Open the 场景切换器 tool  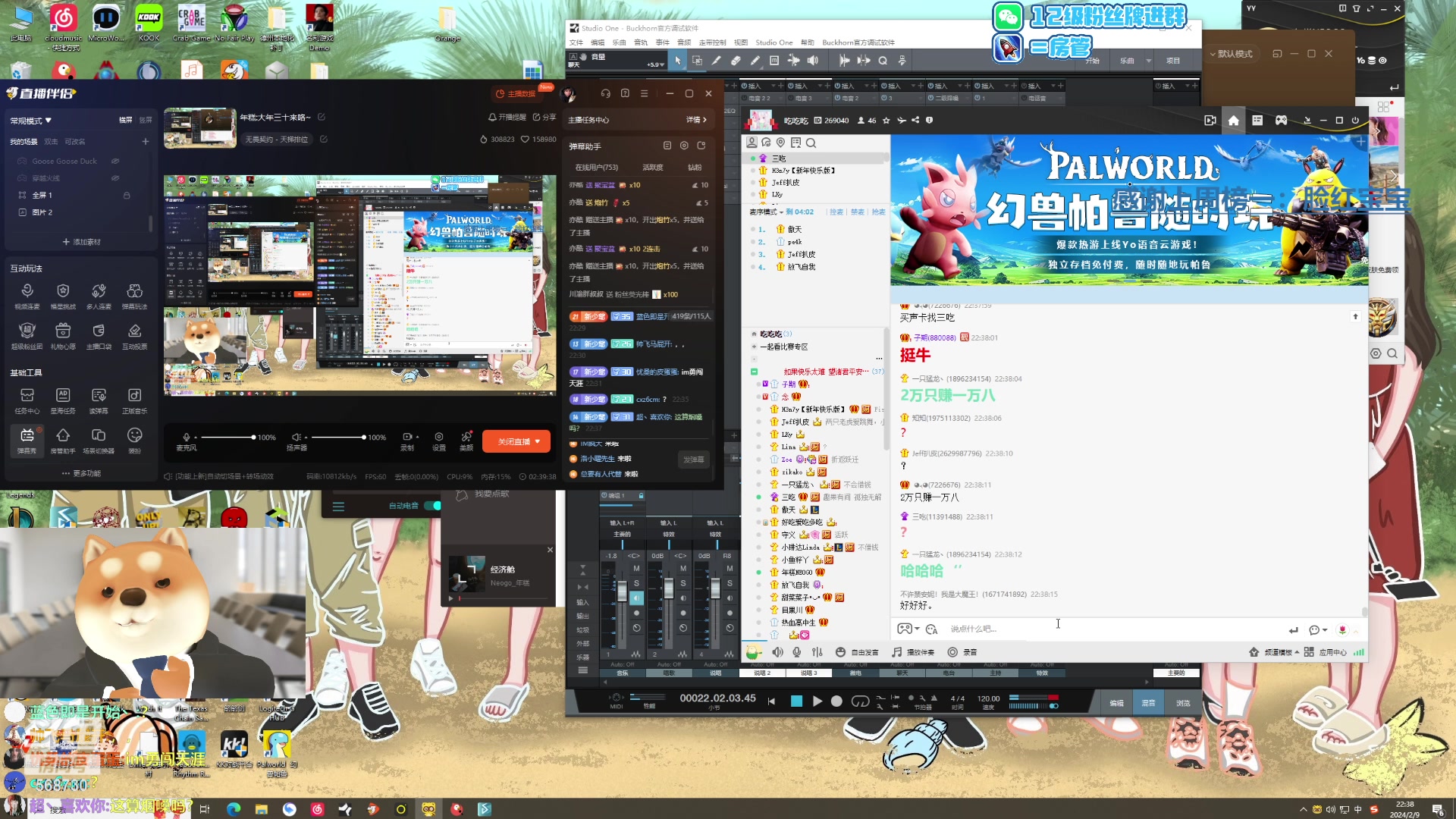[99, 441]
